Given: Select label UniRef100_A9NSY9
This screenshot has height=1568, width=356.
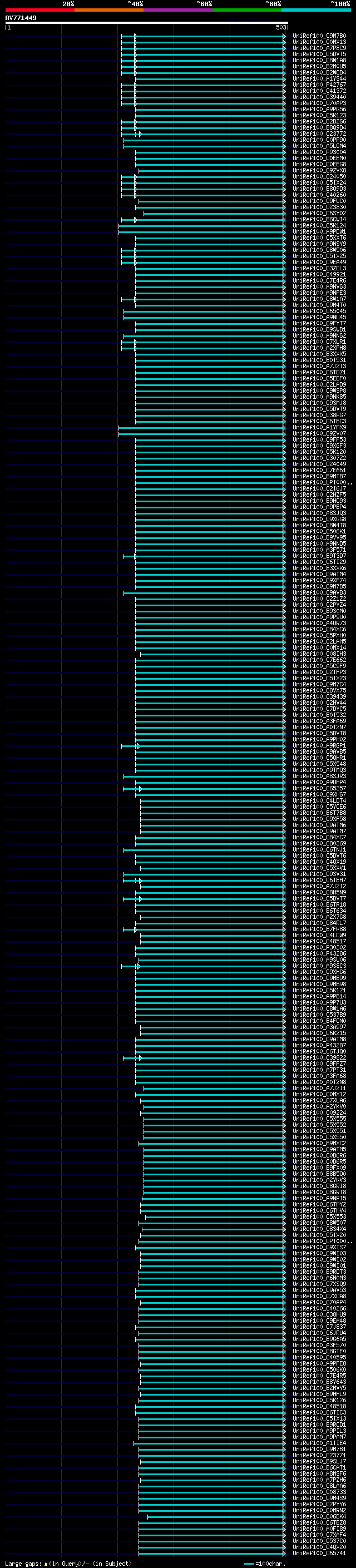Looking at the screenshot, I should pos(319,244).
